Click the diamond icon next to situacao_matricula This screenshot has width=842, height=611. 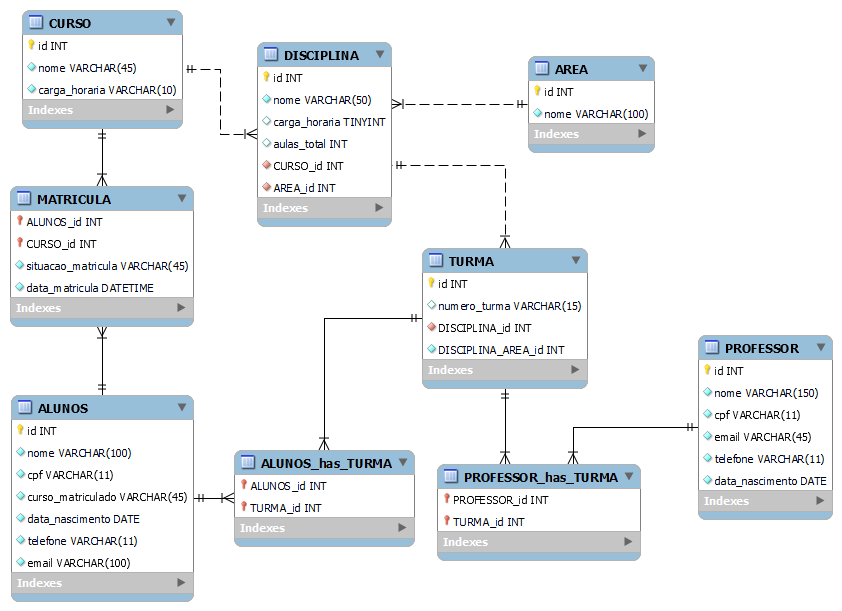point(19,266)
